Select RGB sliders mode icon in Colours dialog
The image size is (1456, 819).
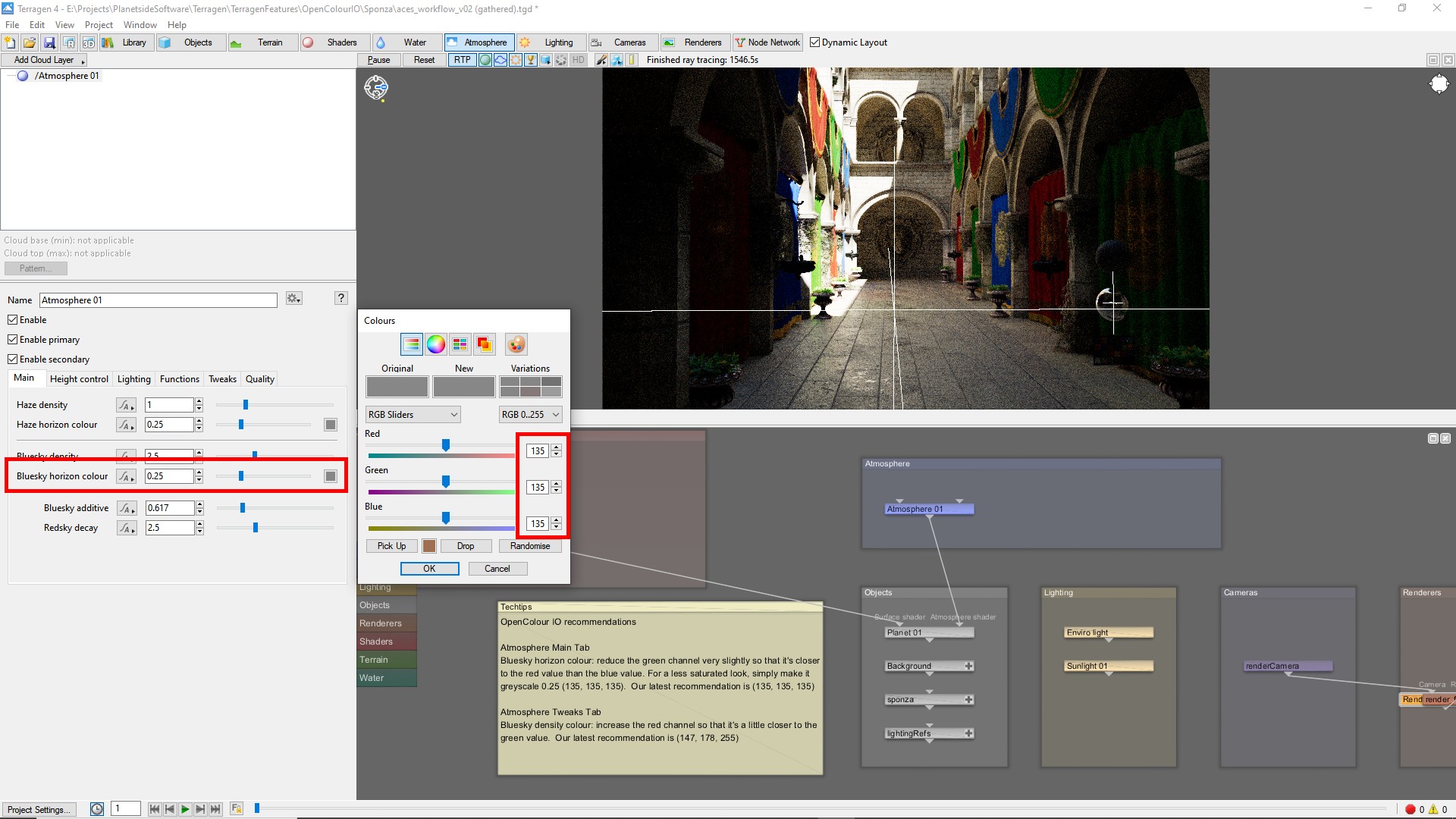tap(412, 344)
